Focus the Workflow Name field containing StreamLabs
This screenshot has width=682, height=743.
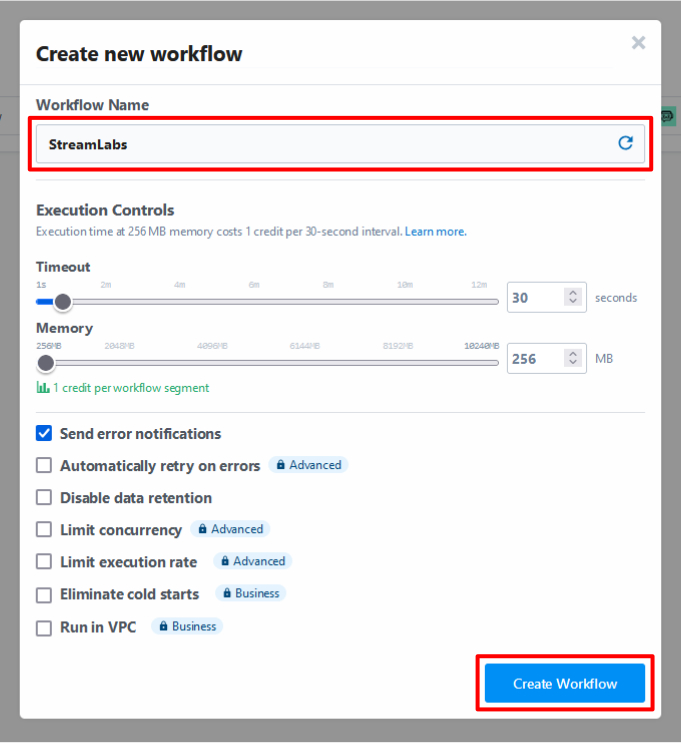point(340,144)
